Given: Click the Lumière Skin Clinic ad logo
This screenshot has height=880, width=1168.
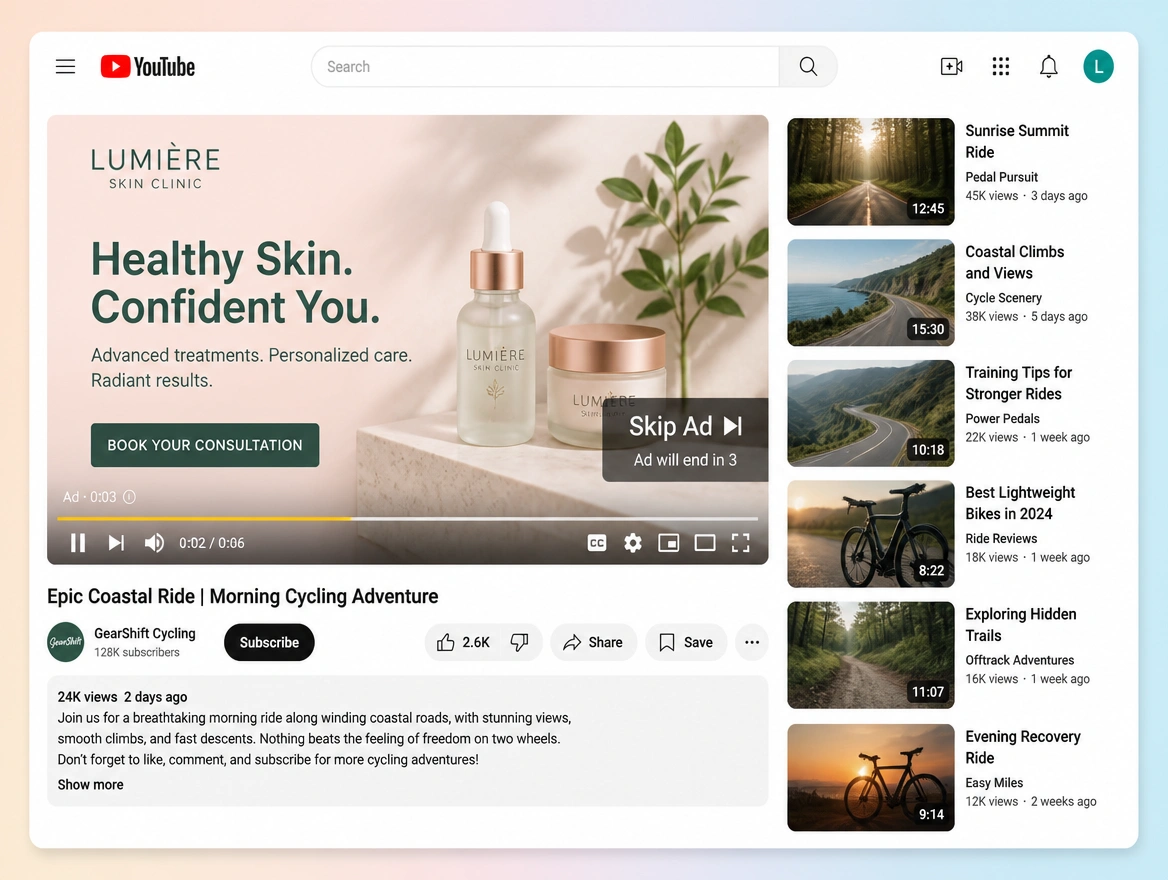Looking at the screenshot, I should pos(156,168).
